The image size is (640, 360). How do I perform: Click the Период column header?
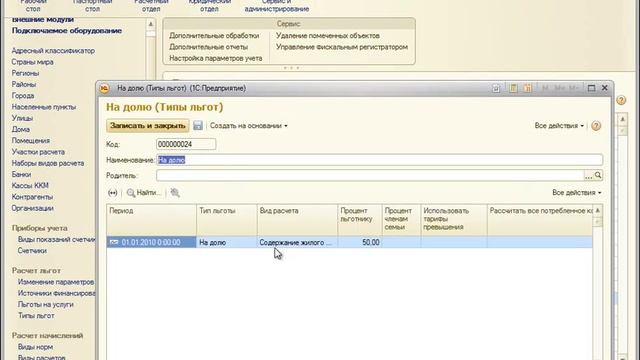point(151,220)
